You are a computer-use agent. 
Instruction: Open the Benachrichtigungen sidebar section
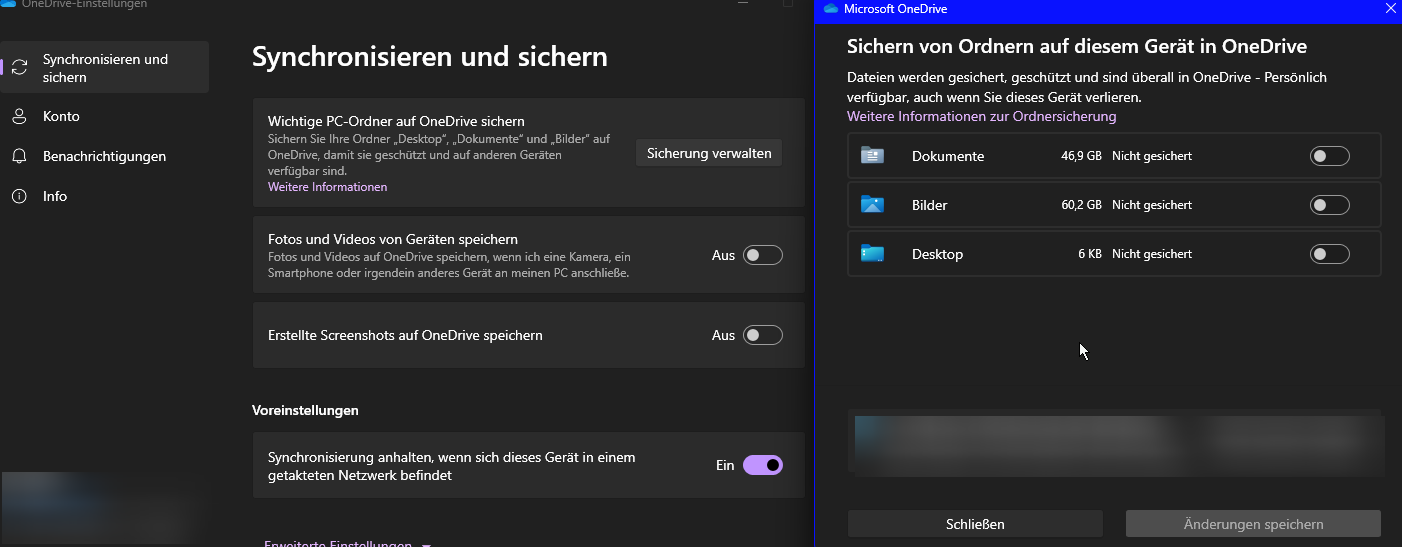105,156
